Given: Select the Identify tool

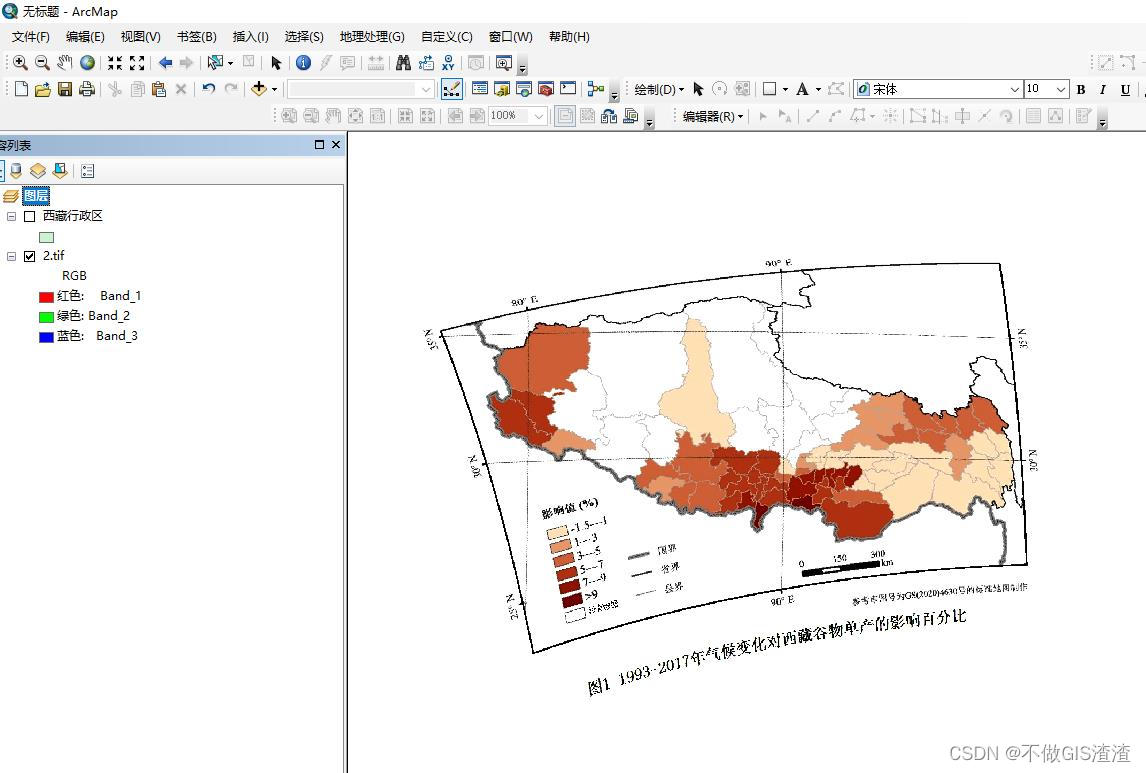Looking at the screenshot, I should (304, 62).
